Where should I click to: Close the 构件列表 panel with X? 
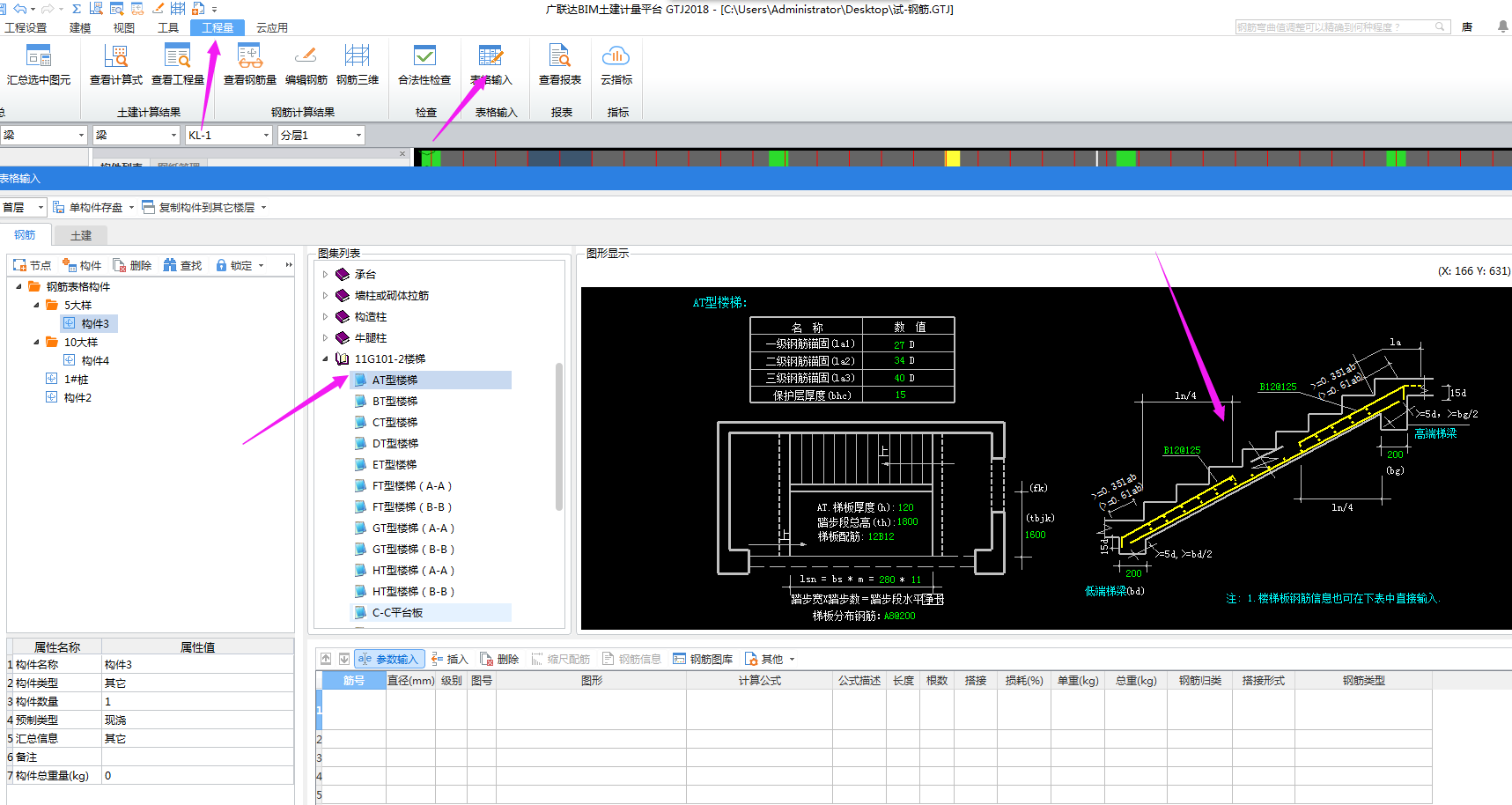[402, 154]
